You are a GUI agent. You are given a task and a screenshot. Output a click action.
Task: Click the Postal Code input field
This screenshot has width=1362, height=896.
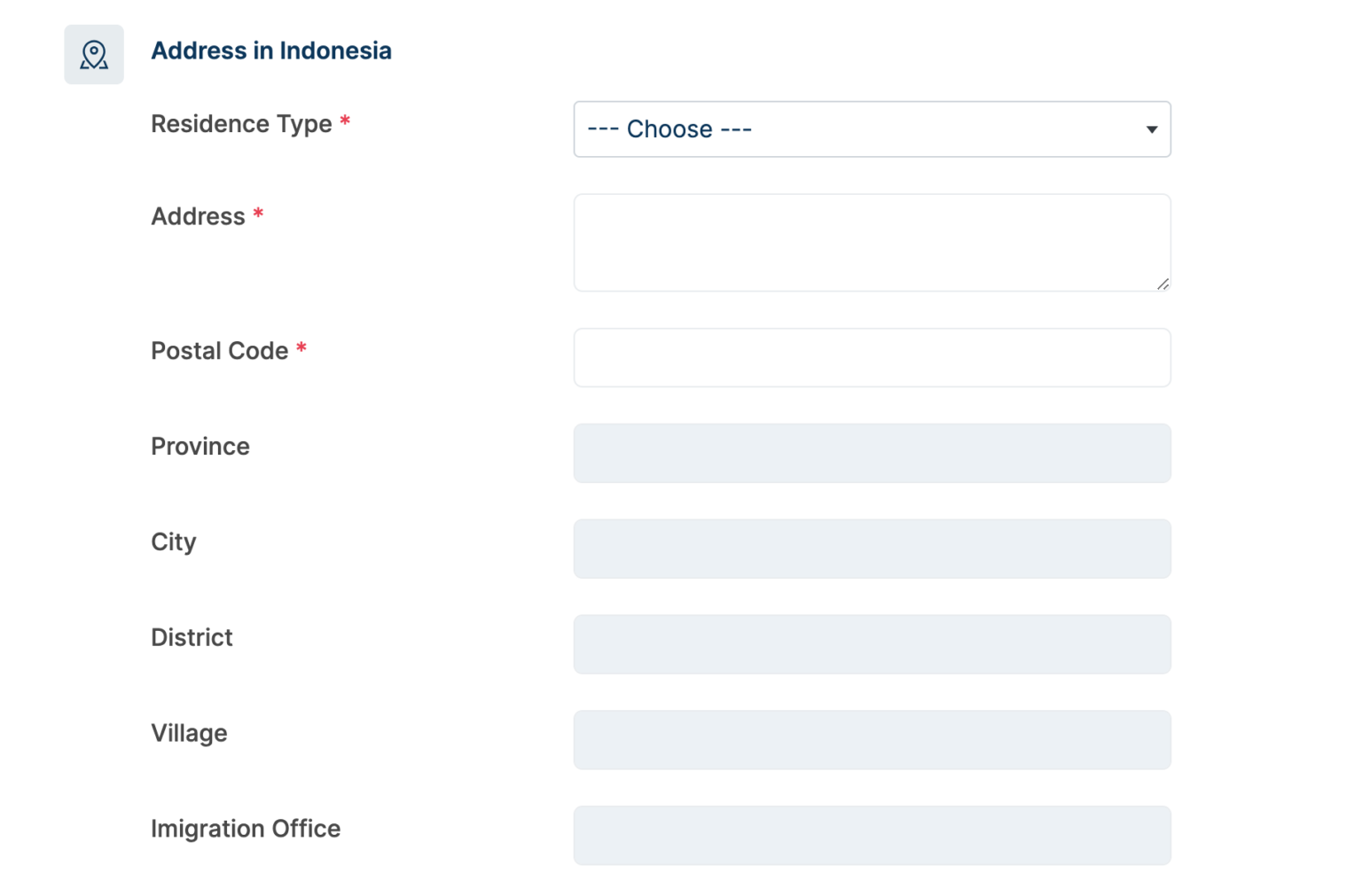point(872,357)
